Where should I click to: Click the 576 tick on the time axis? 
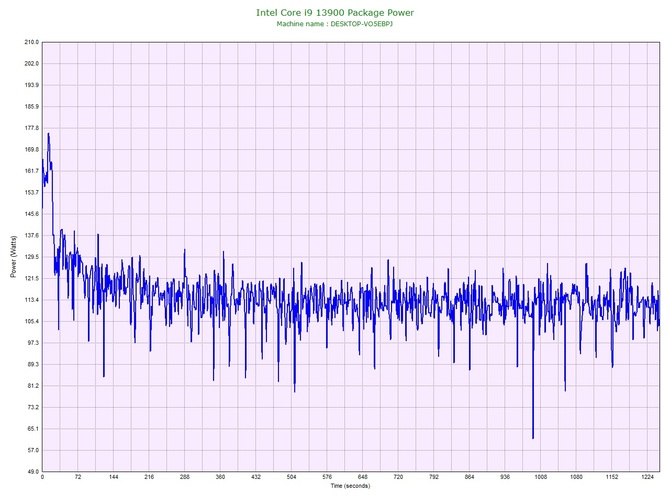pyautogui.click(x=327, y=477)
